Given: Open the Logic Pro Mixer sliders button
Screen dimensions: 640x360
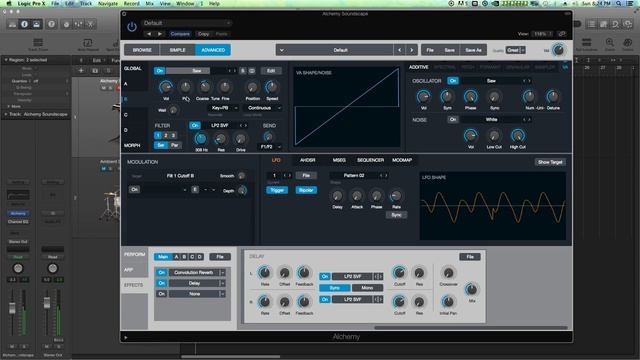Looking at the screenshot, I should click(x=78, y=24).
